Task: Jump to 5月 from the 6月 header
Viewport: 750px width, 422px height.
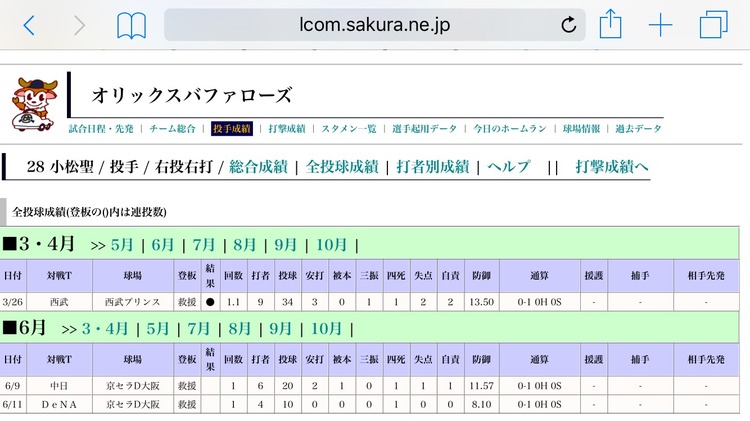Action: pyautogui.click(x=158, y=329)
